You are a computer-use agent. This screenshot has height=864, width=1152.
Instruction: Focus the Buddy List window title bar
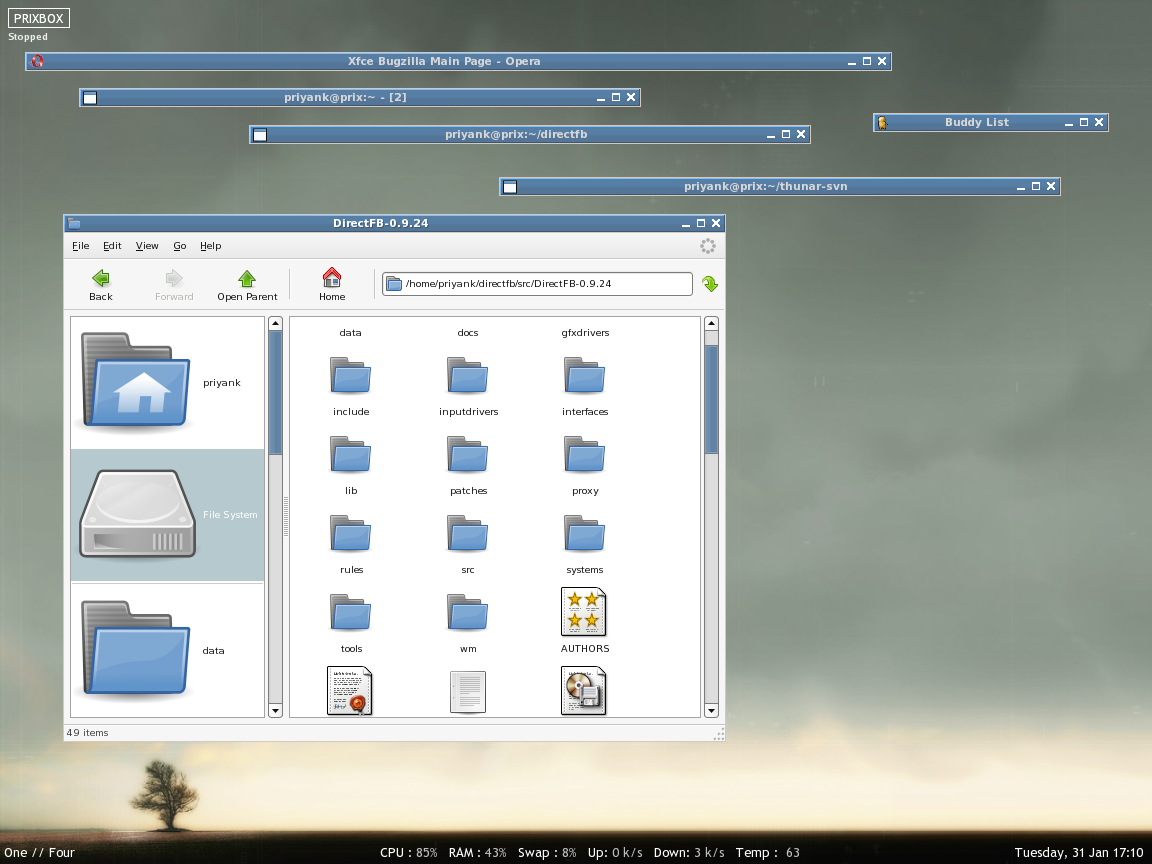click(x=976, y=123)
